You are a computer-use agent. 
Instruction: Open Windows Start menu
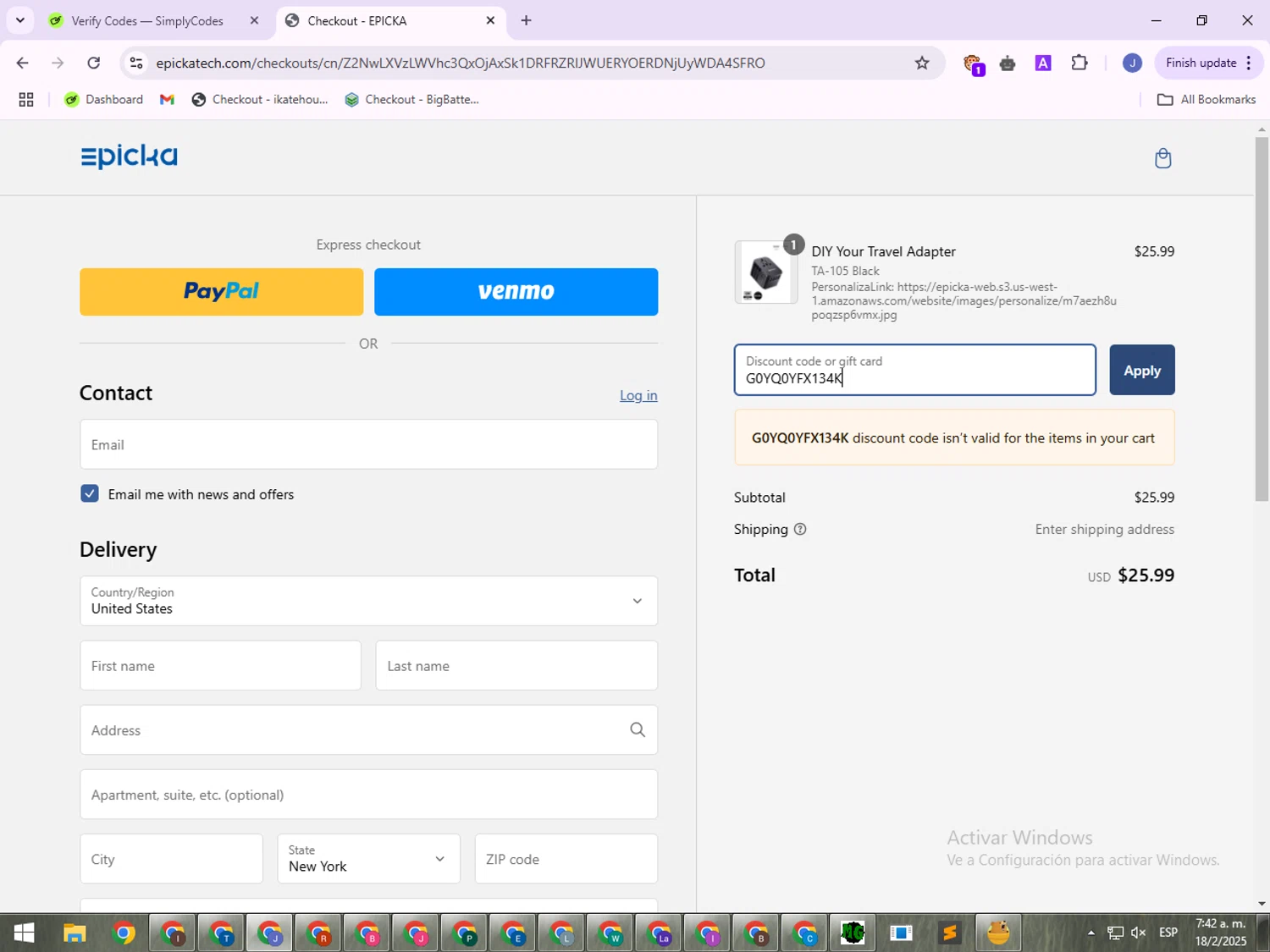tap(24, 933)
